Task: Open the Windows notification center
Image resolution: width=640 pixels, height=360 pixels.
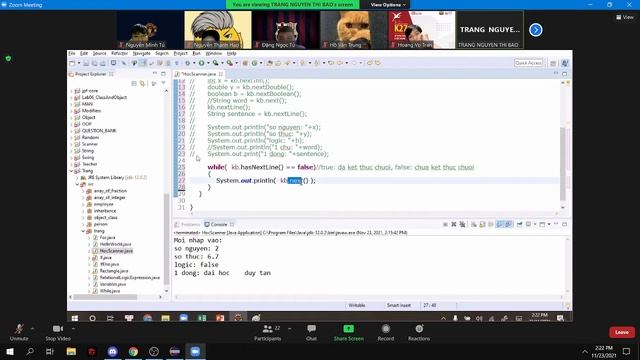Action: pyautogui.click(x=627, y=351)
